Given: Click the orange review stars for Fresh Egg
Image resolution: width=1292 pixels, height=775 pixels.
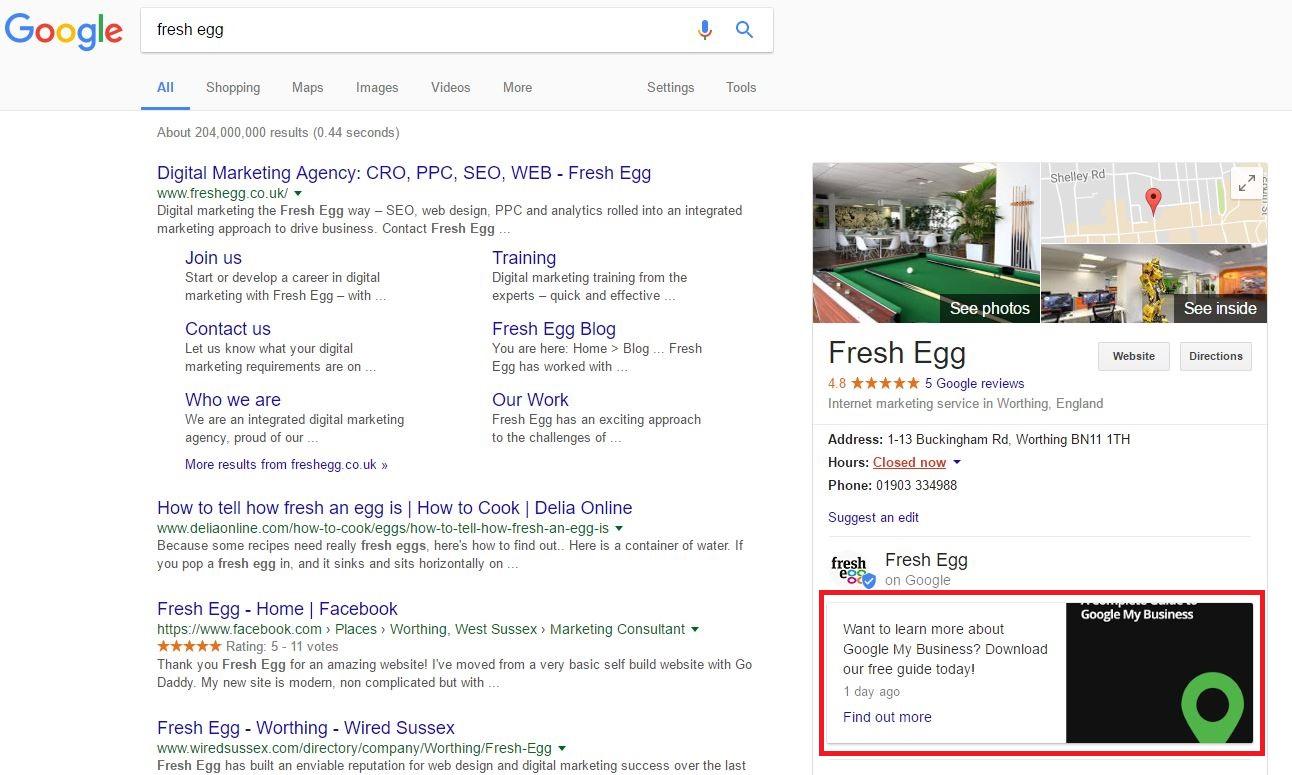Looking at the screenshot, I should [x=885, y=383].
